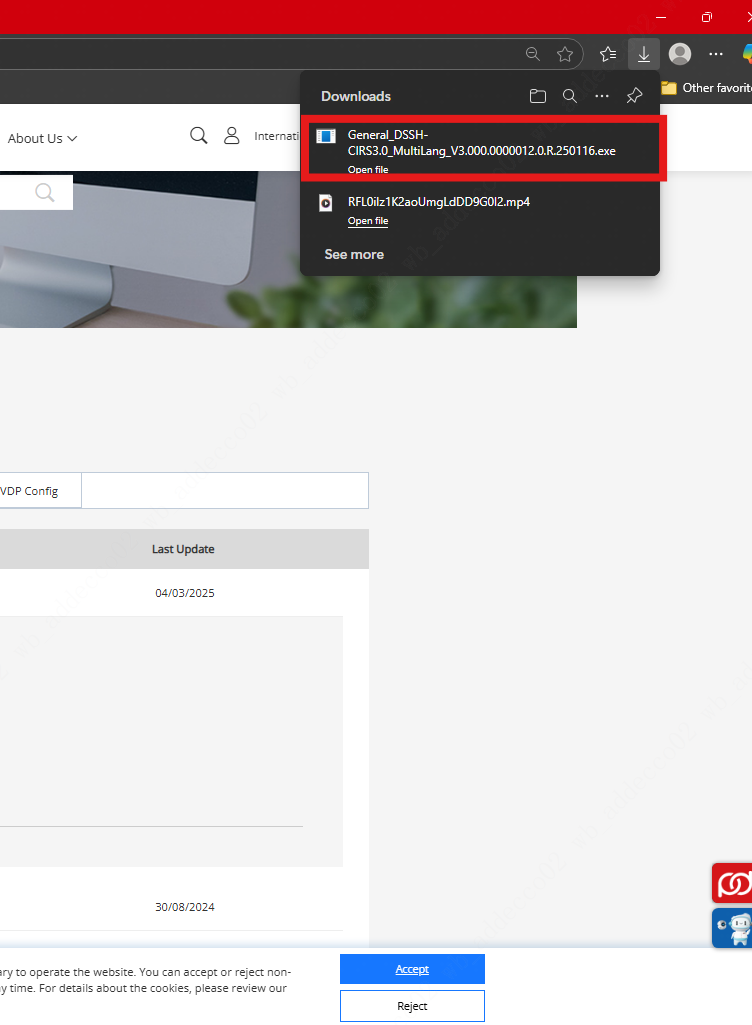Click the browser downloads toolbar button

coord(643,54)
